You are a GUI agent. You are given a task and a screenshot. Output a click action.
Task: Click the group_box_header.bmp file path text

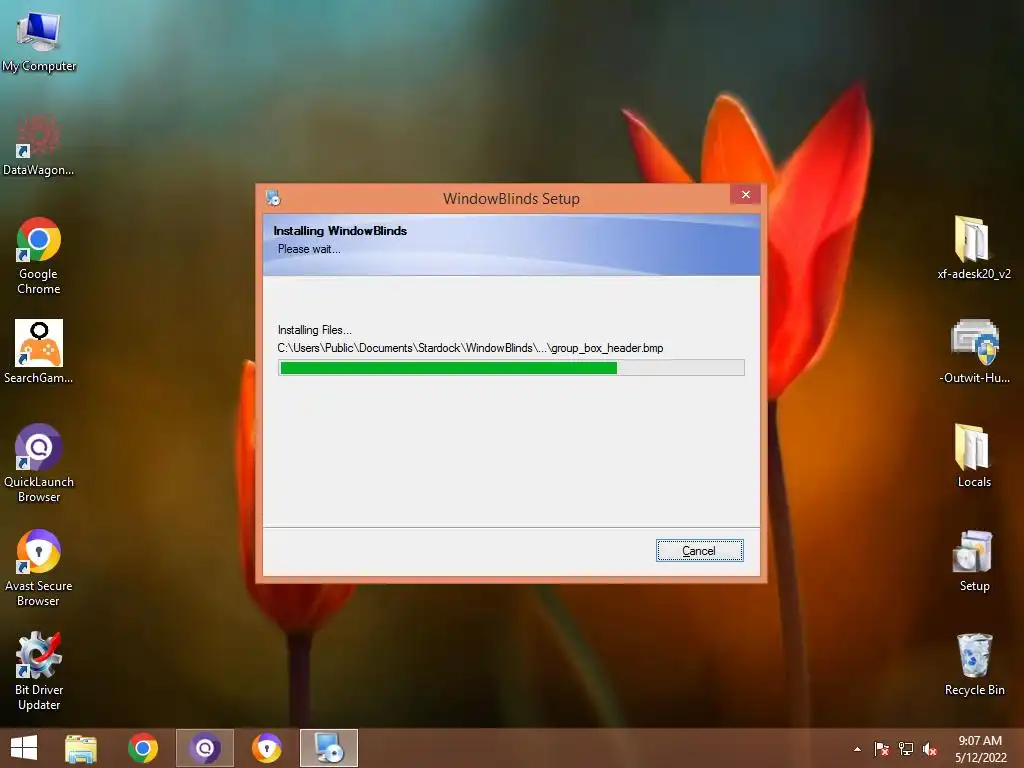470,348
